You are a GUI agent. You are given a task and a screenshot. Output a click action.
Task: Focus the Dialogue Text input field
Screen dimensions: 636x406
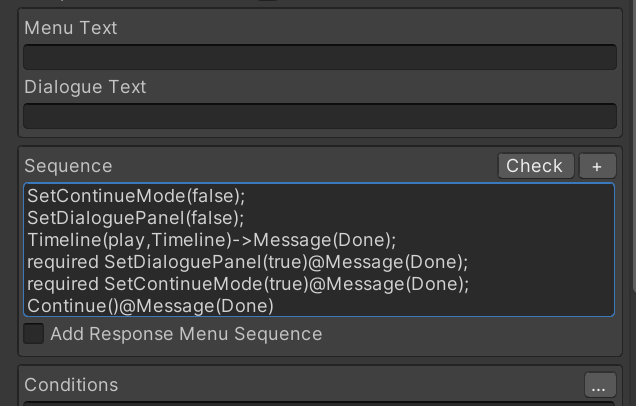(320, 116)
